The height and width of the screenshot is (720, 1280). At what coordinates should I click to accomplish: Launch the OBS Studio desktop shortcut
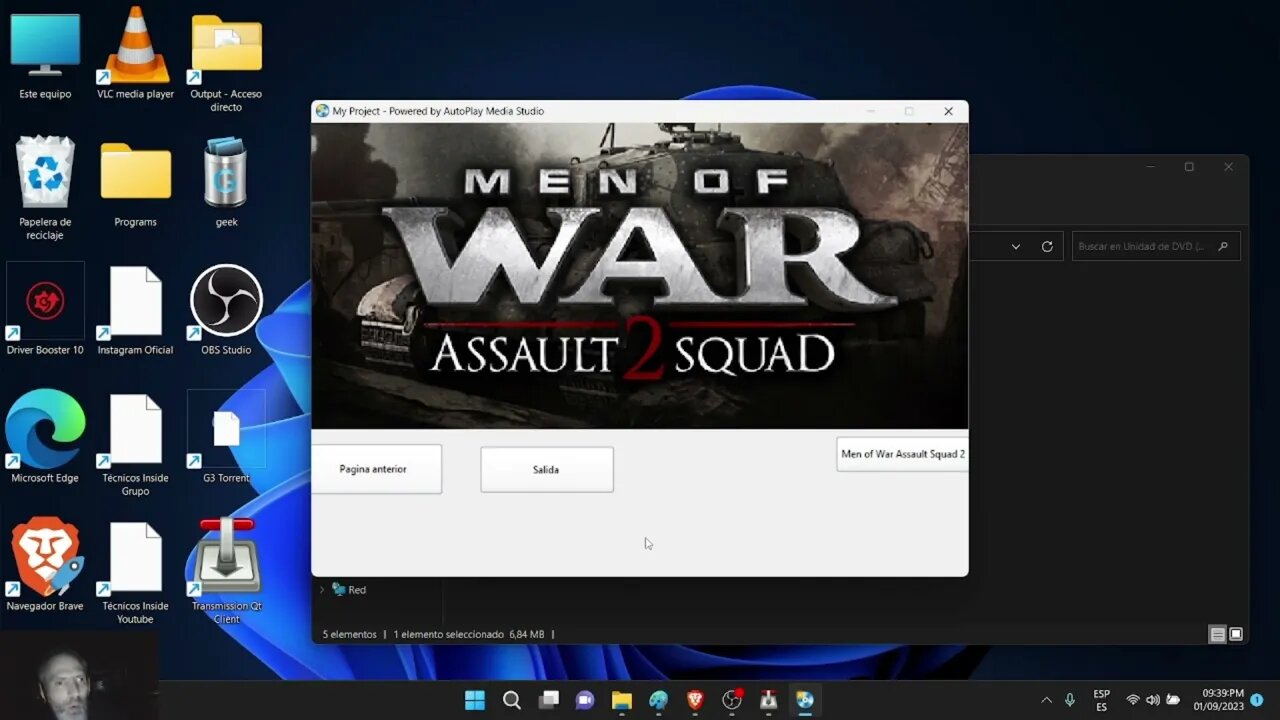click(226, 310)
